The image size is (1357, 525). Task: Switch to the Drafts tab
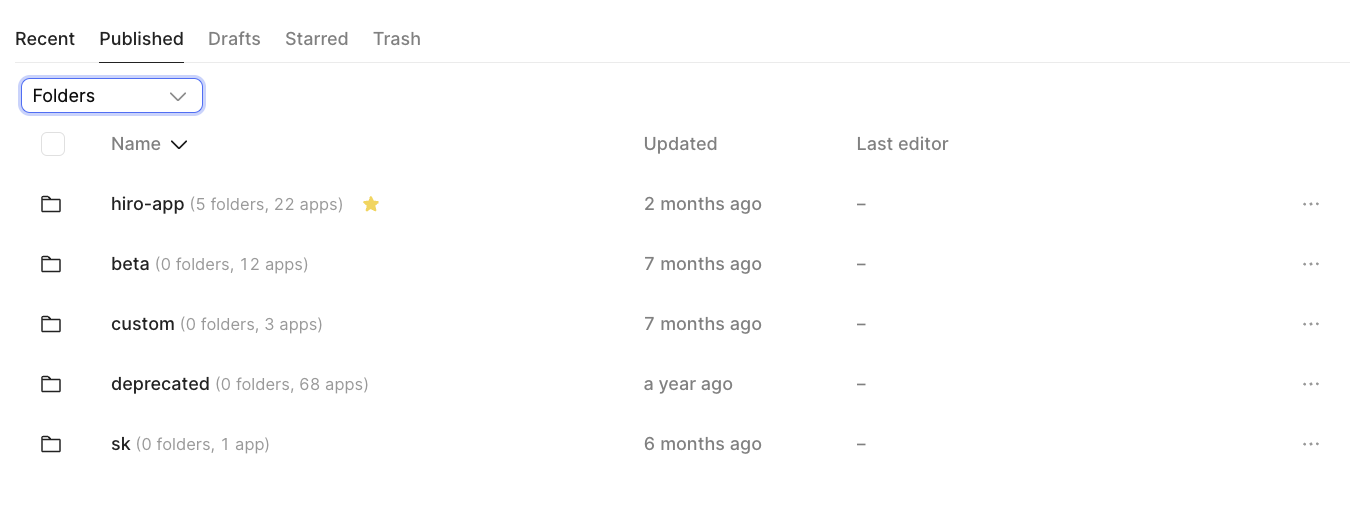(x=234, y=39)
